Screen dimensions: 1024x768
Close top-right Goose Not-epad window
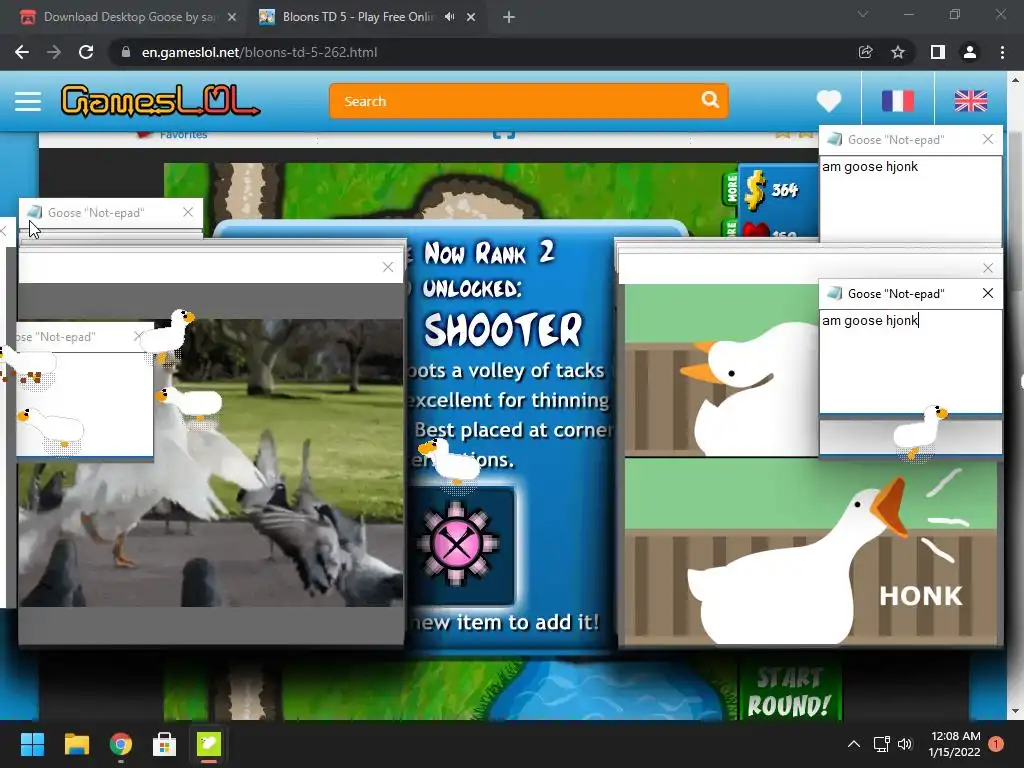pos(987,139)
